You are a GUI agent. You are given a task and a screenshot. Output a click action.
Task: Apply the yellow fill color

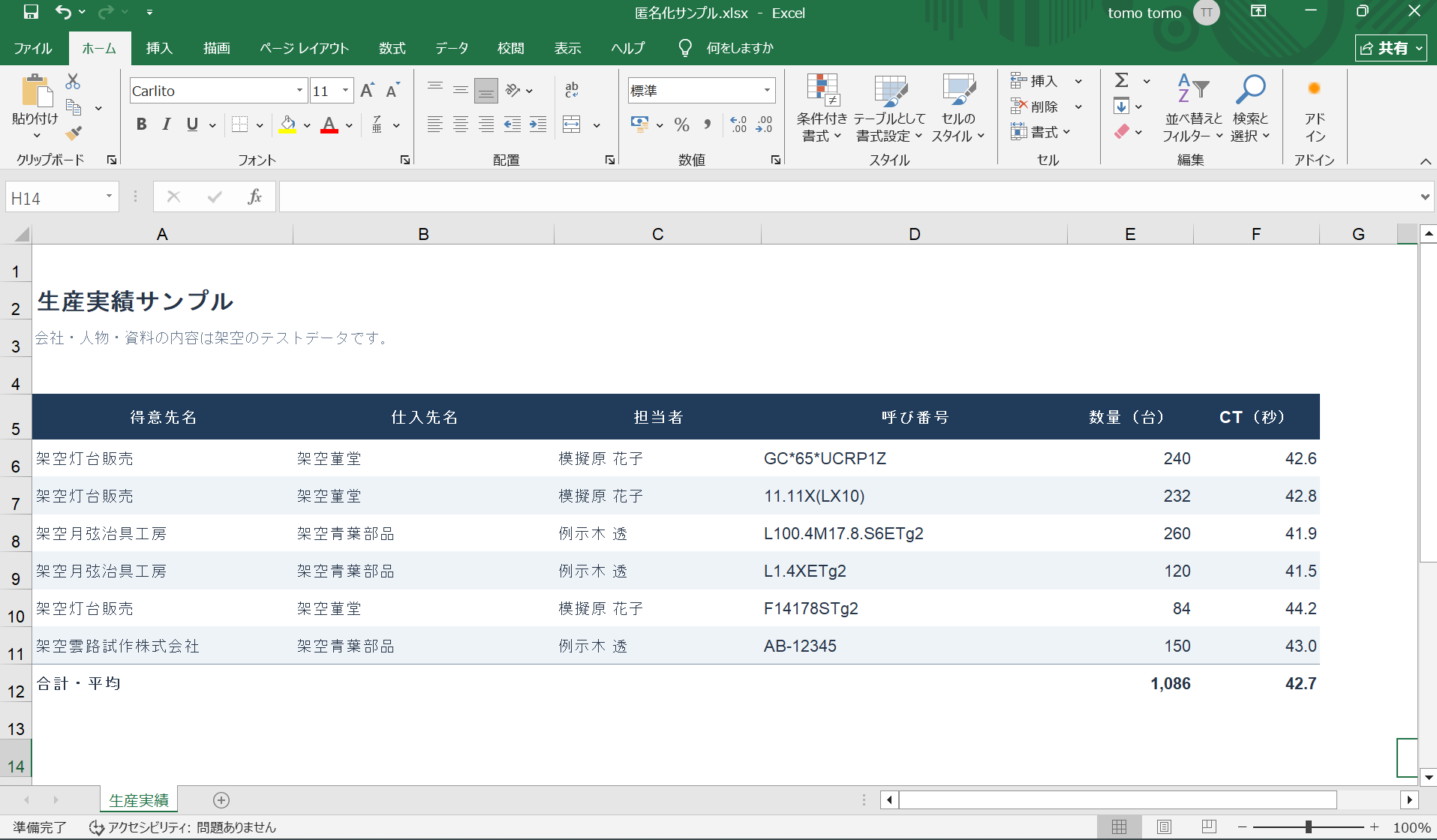tap(287, 125)
